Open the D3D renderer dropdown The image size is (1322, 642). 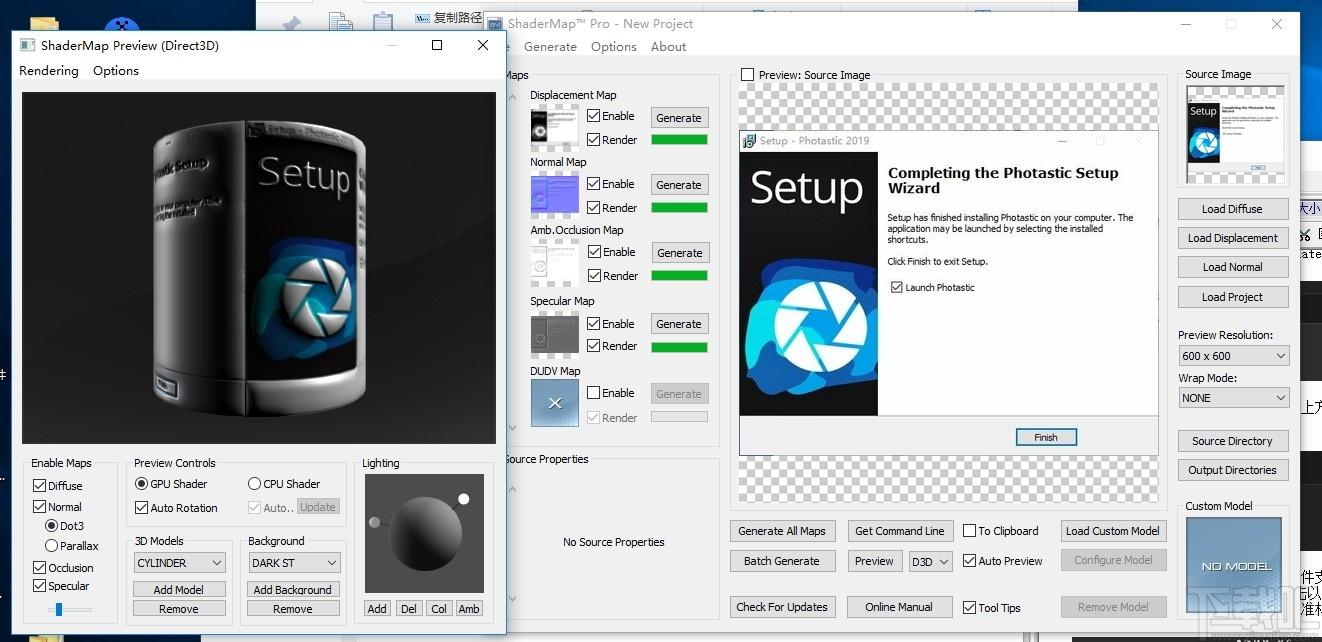[931, 562]
